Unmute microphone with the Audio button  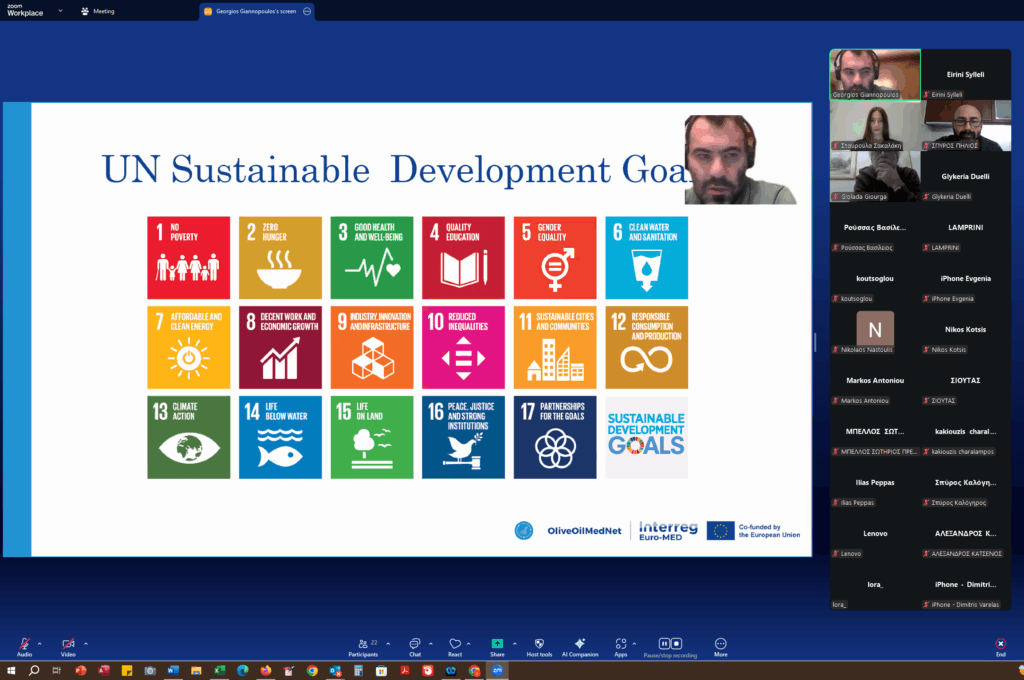pyautogui.click(x=24, y=644)
